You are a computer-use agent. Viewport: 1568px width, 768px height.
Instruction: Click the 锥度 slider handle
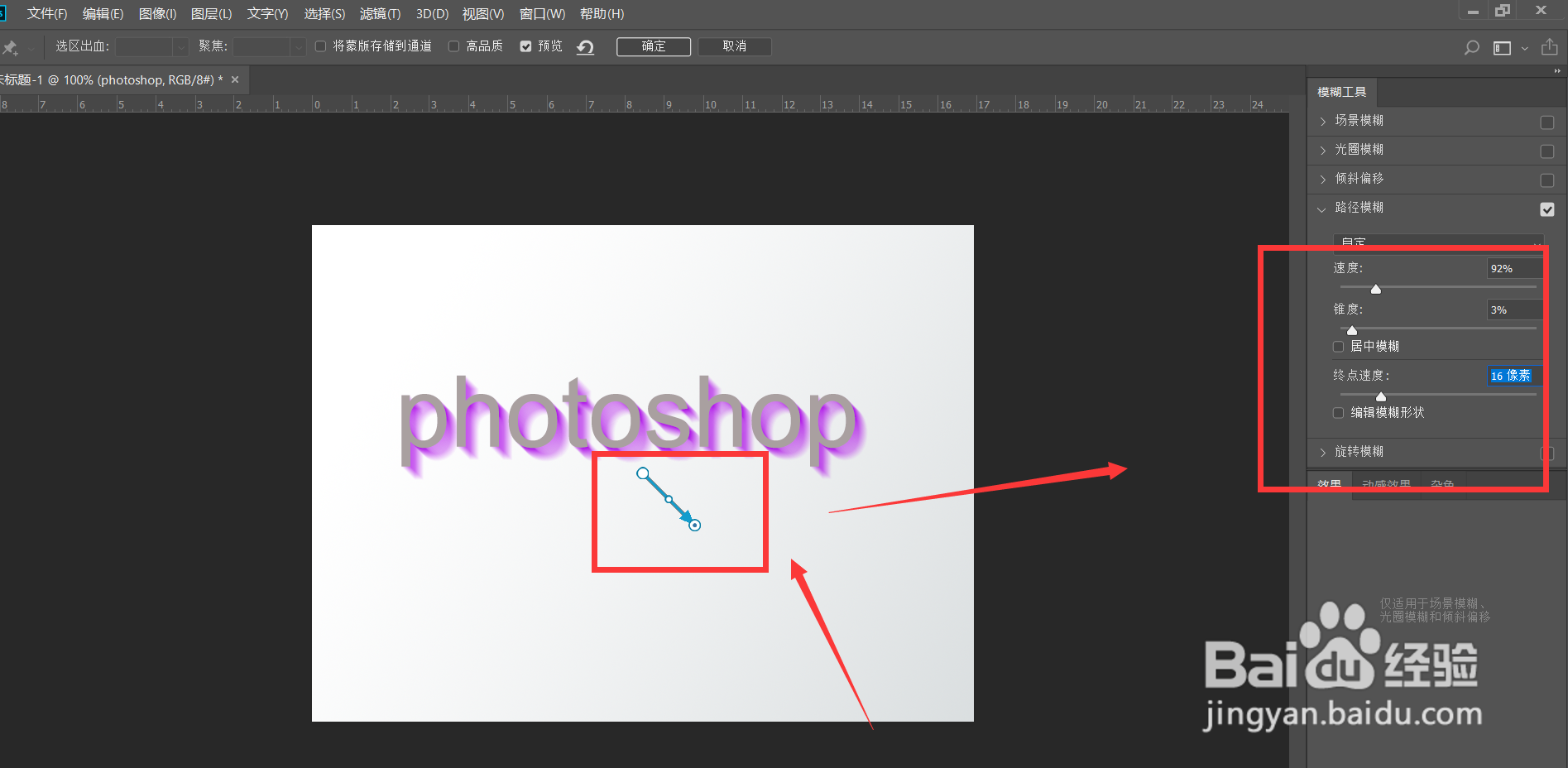point(1352,330)
